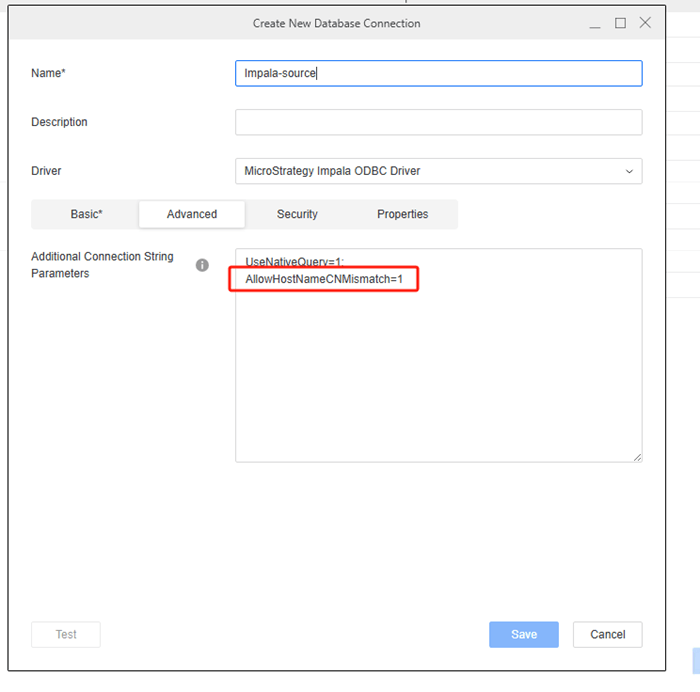Grab the text area resize handle corner
Viewport: 700px width, 692px height.
pyautogui.click(x=637, y=457)
